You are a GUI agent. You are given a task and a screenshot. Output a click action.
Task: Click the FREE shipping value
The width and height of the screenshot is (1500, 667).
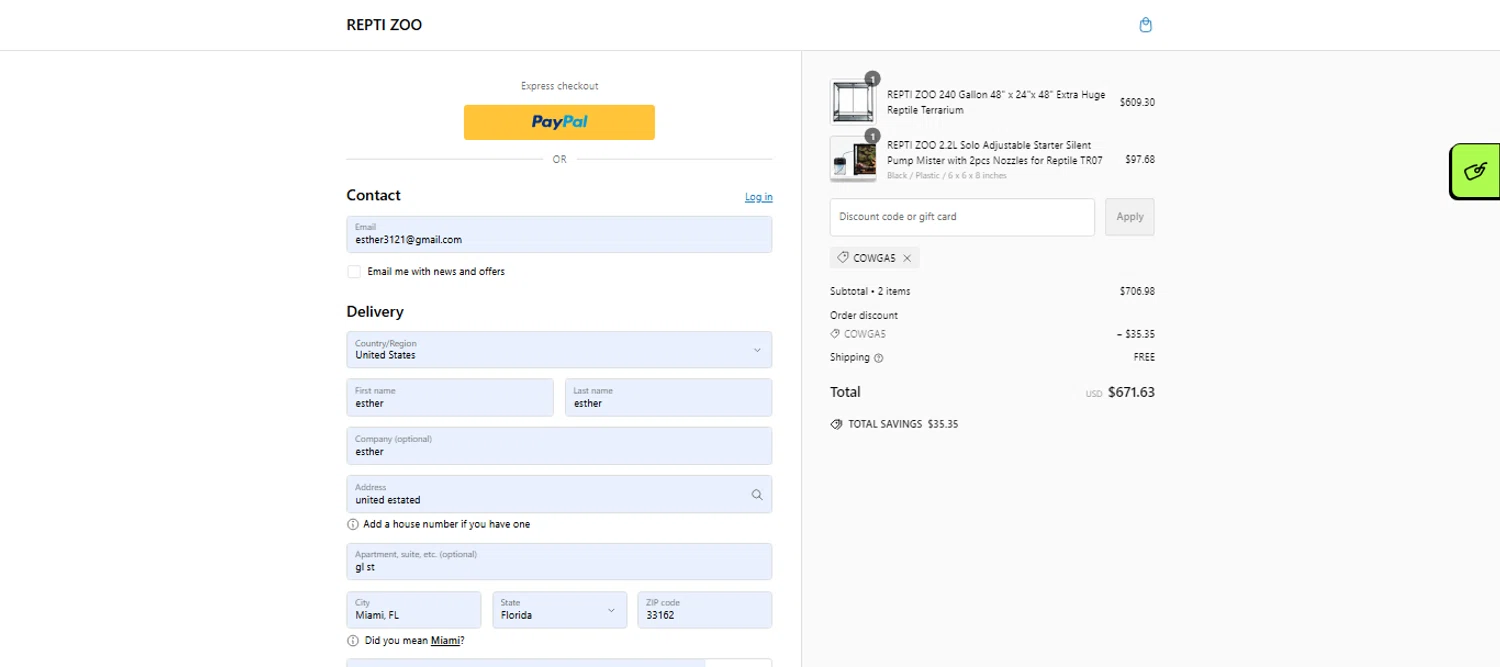(1143, 357)
